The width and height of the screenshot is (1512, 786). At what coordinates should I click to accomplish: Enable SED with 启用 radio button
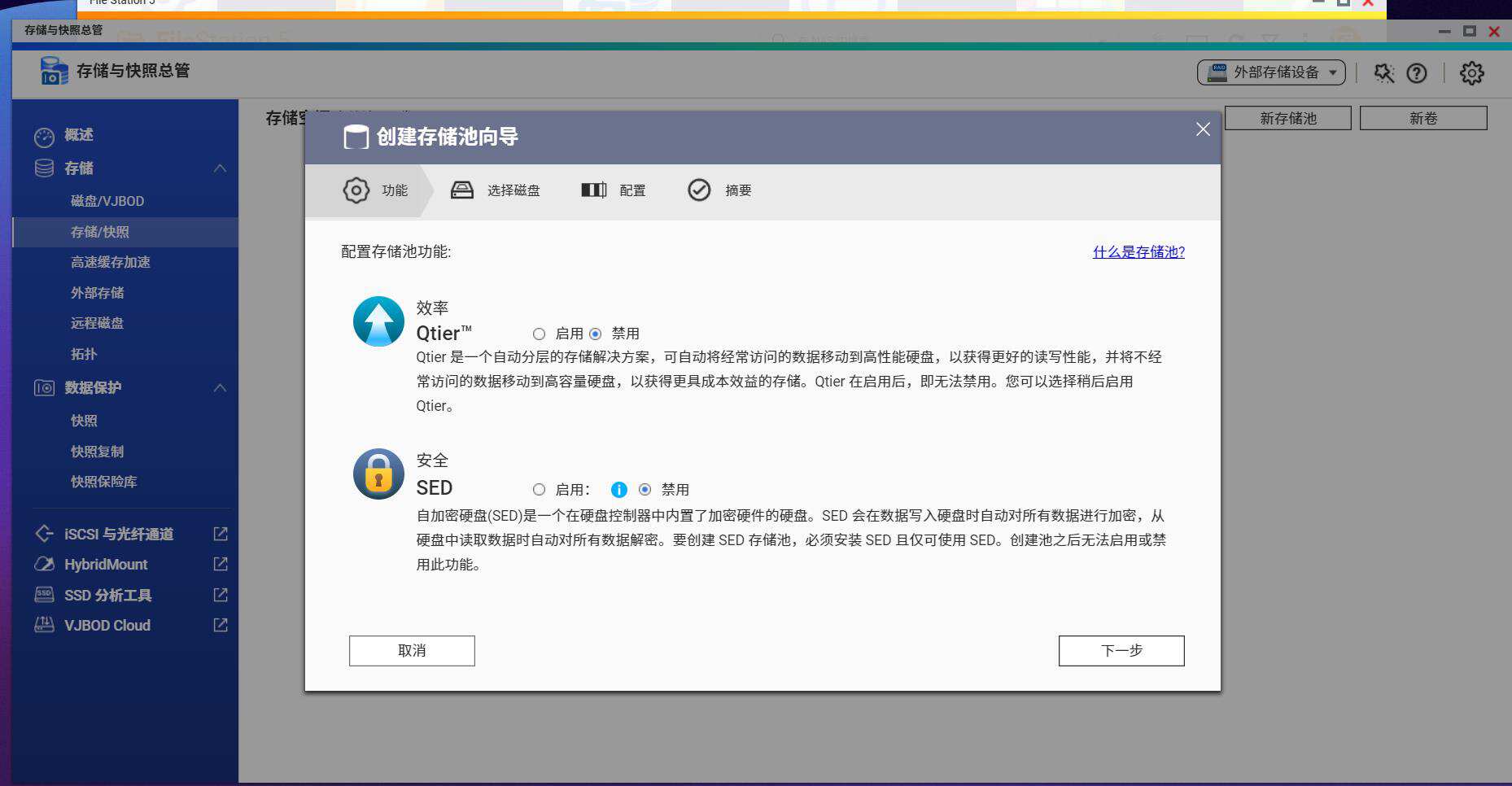pos(539,490)
